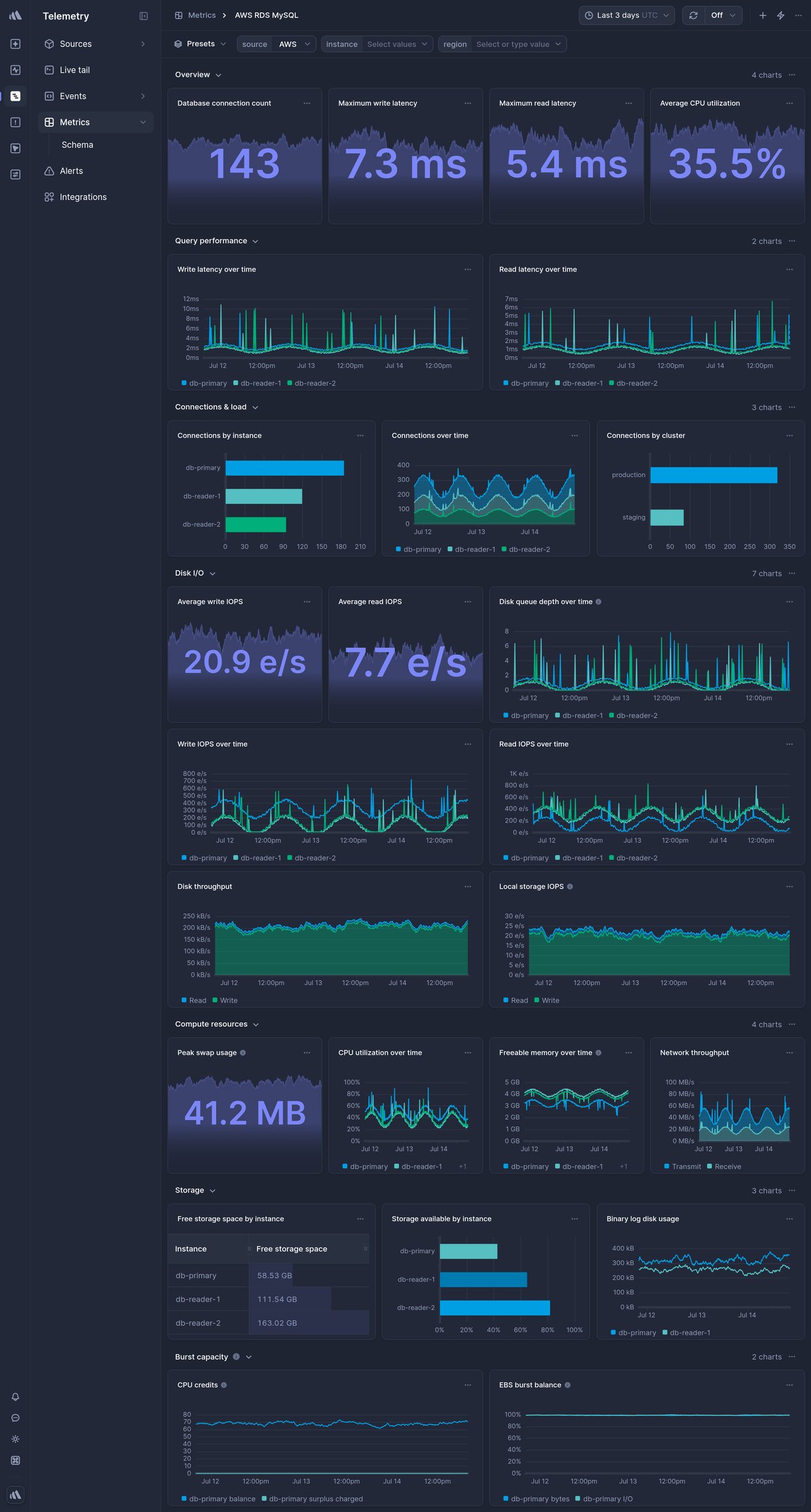
Task: Toggle db-primary I/O in EBS burst legend
Action: [604, 1499]
